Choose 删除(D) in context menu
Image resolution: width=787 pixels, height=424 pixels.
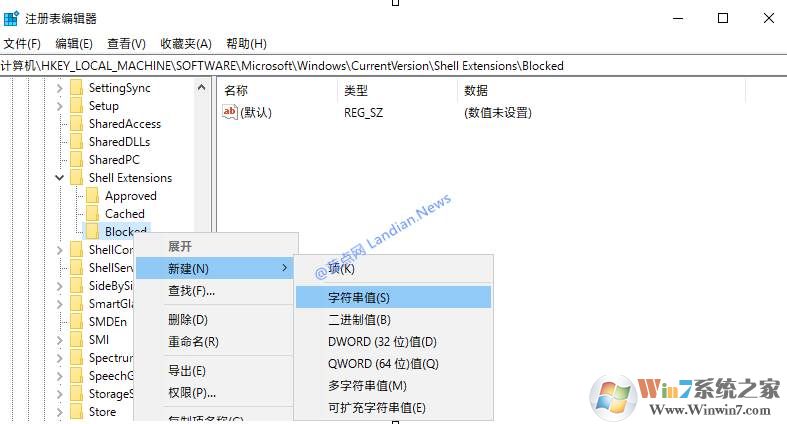(214, 320)
